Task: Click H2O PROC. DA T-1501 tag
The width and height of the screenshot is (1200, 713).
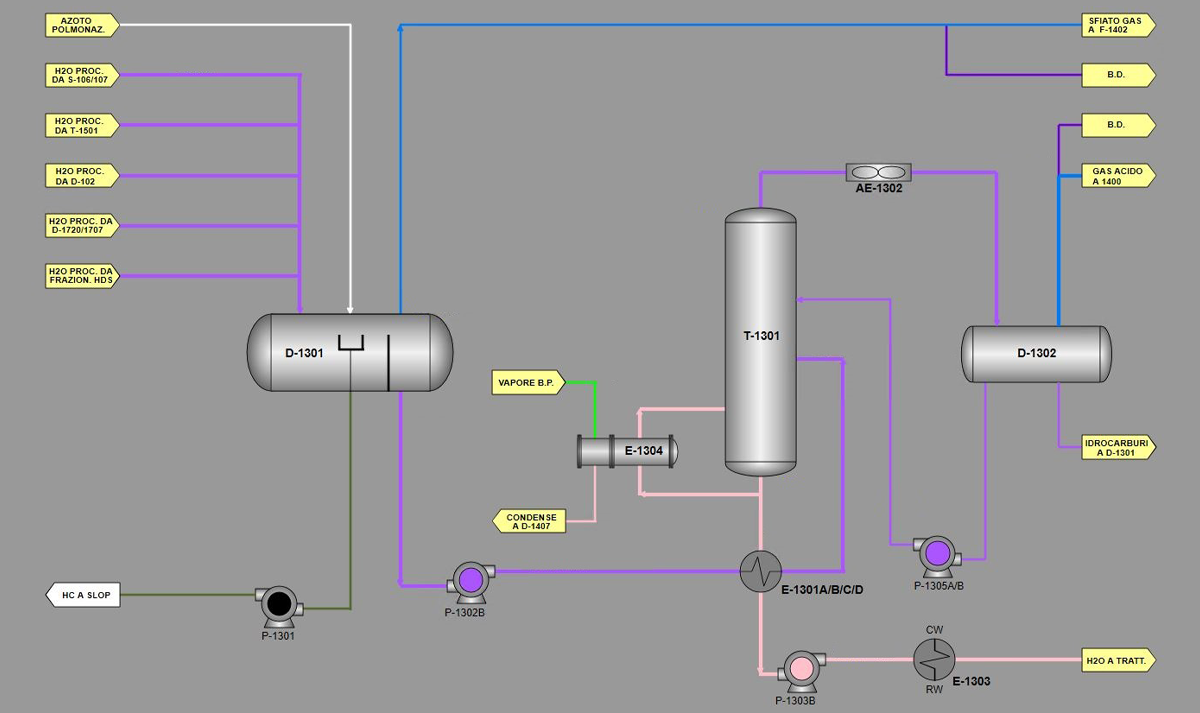Action: (83, 125)
